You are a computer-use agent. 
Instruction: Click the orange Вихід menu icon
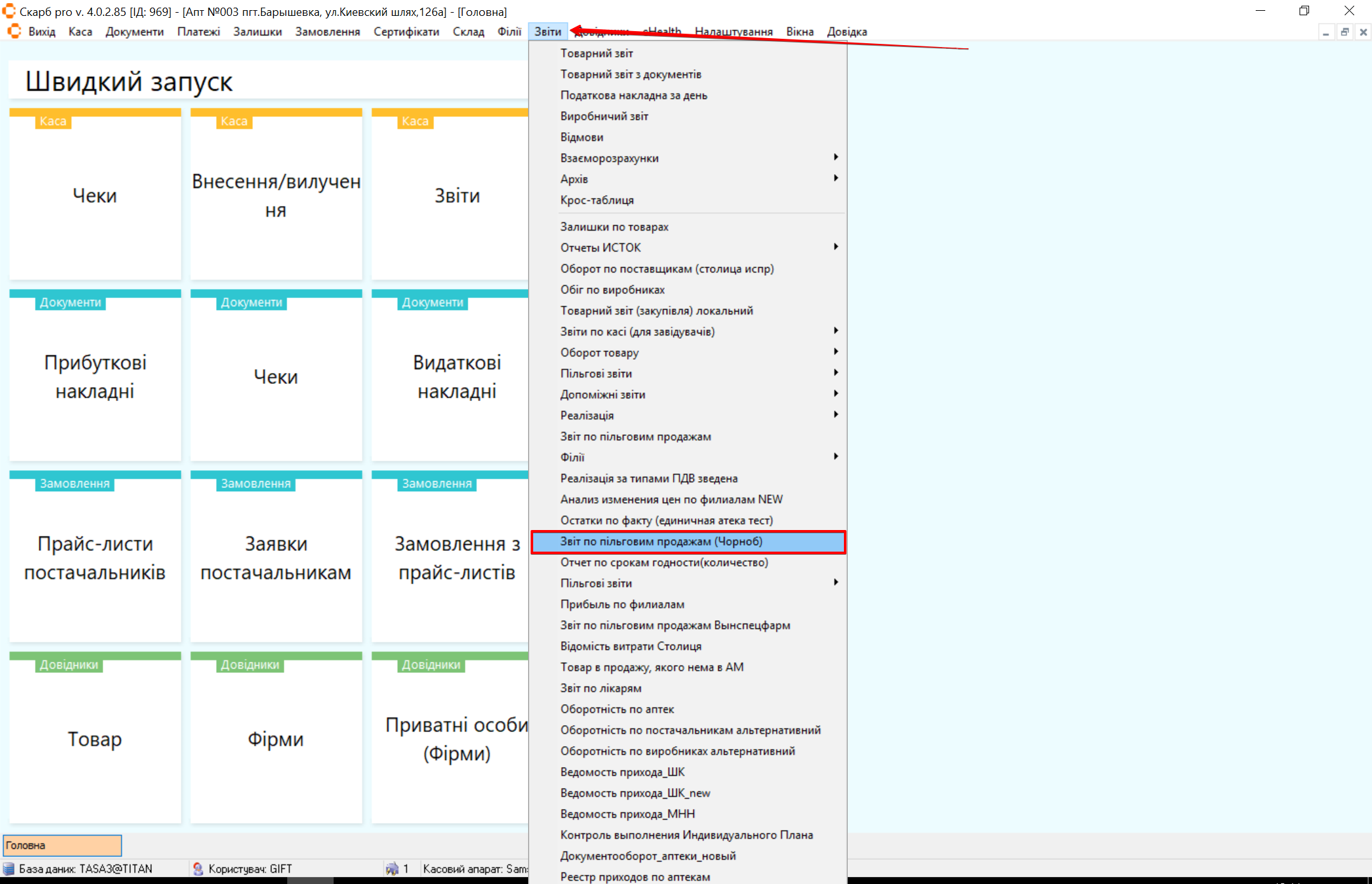pyautogui.click(x=14, y=31)
